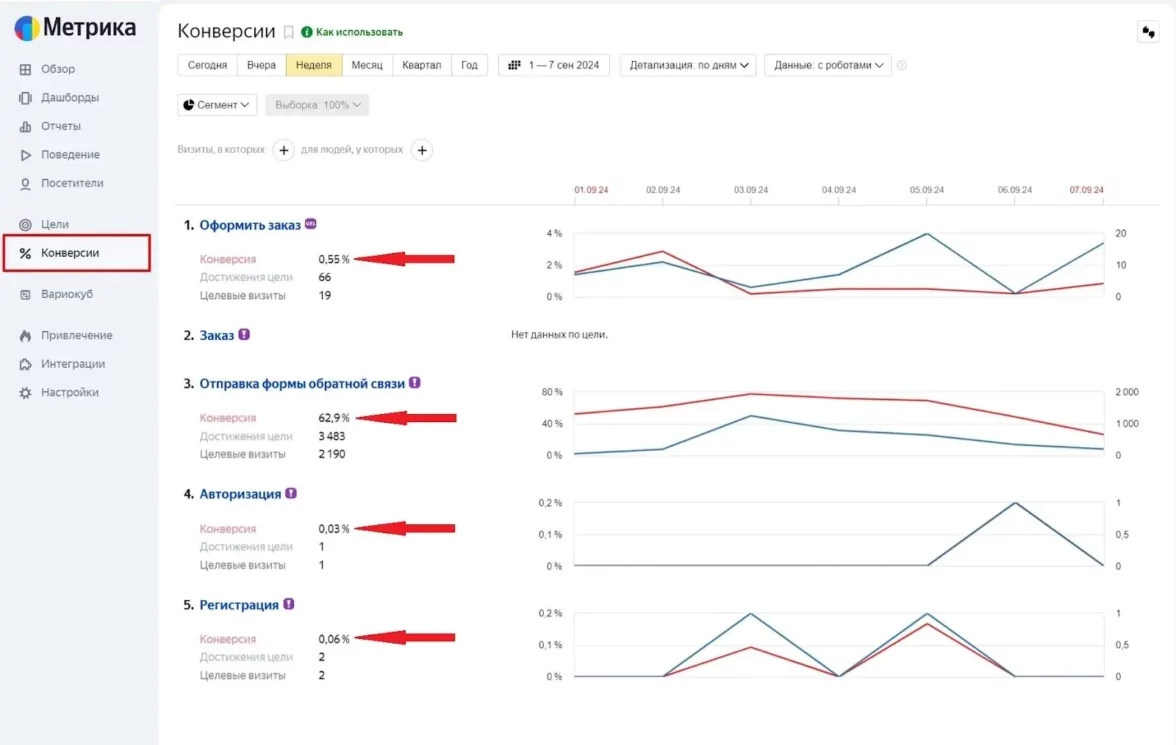Open the date range picker 1—7 сен 2024
The image size is (1176, 745).
[554, 65]
